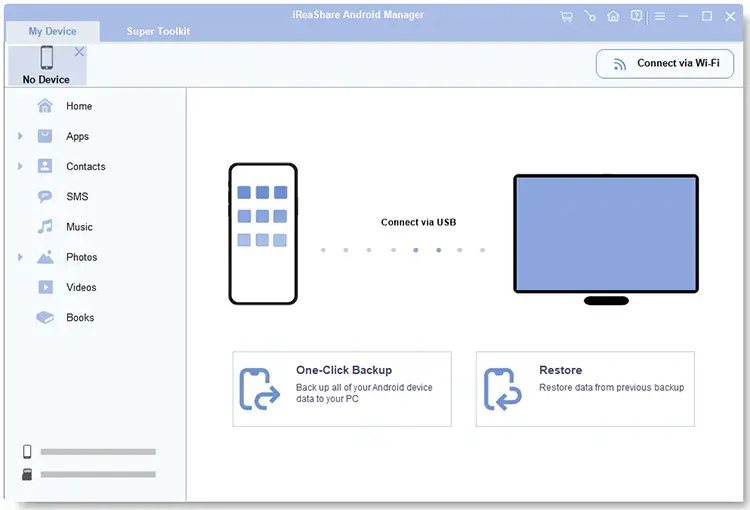Open the help feedback icon
The width and height of the screenshot is (750, 510).
click(636, 17)
